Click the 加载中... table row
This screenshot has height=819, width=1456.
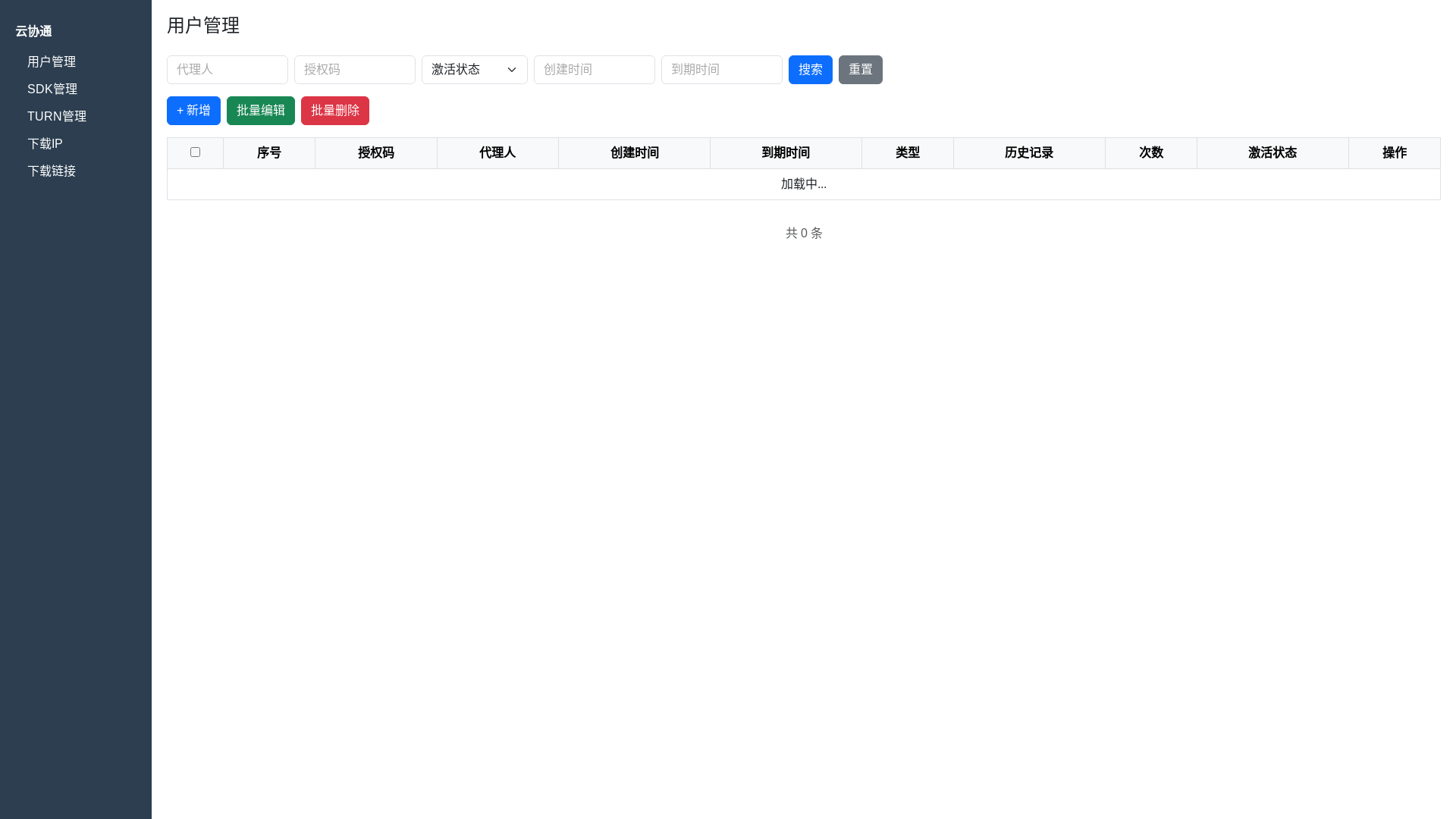(804, 184)
